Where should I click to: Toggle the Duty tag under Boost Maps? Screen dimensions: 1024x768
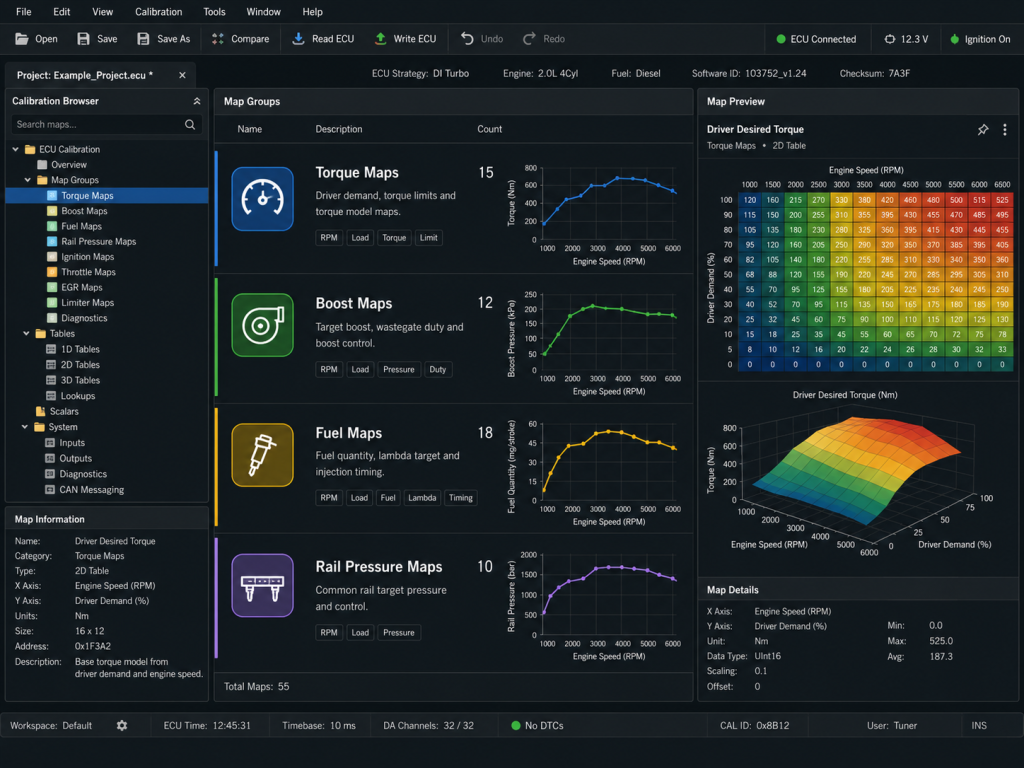[x=438, y=369]
